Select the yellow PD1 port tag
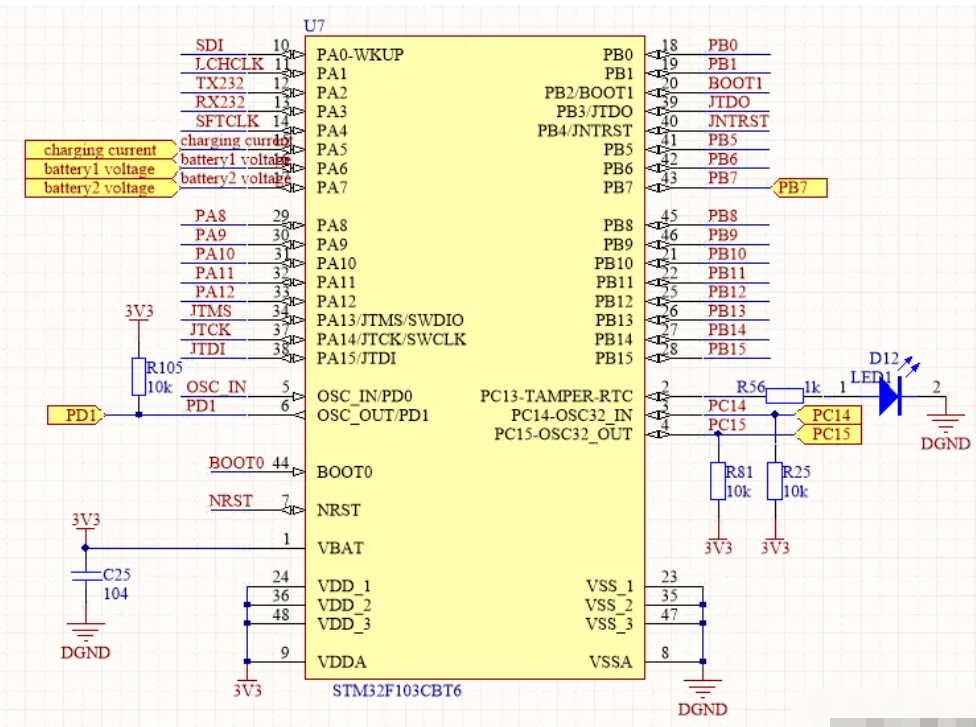Image resolution: width=976 pixels, height=727 pixels. tap(76, 415)
